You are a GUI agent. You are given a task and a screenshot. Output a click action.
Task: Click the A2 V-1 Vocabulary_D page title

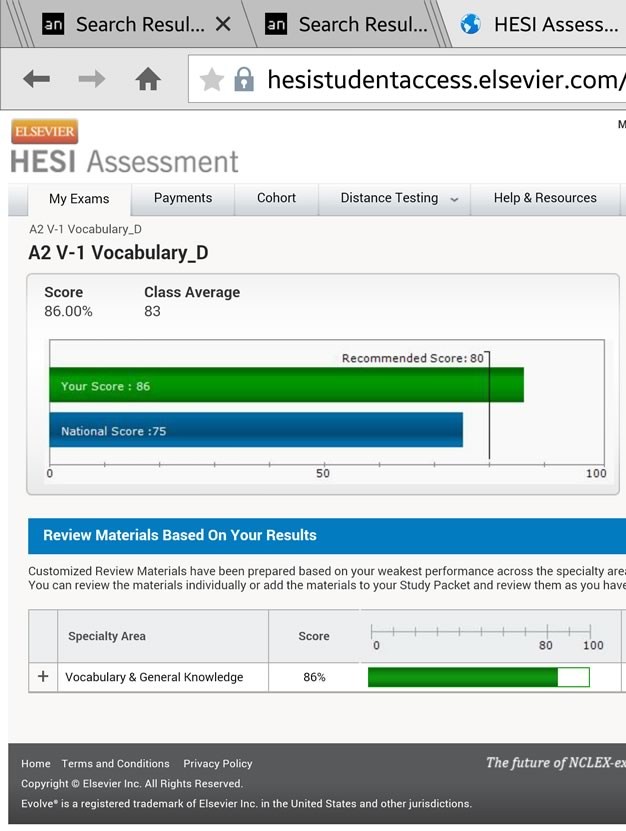118,253
